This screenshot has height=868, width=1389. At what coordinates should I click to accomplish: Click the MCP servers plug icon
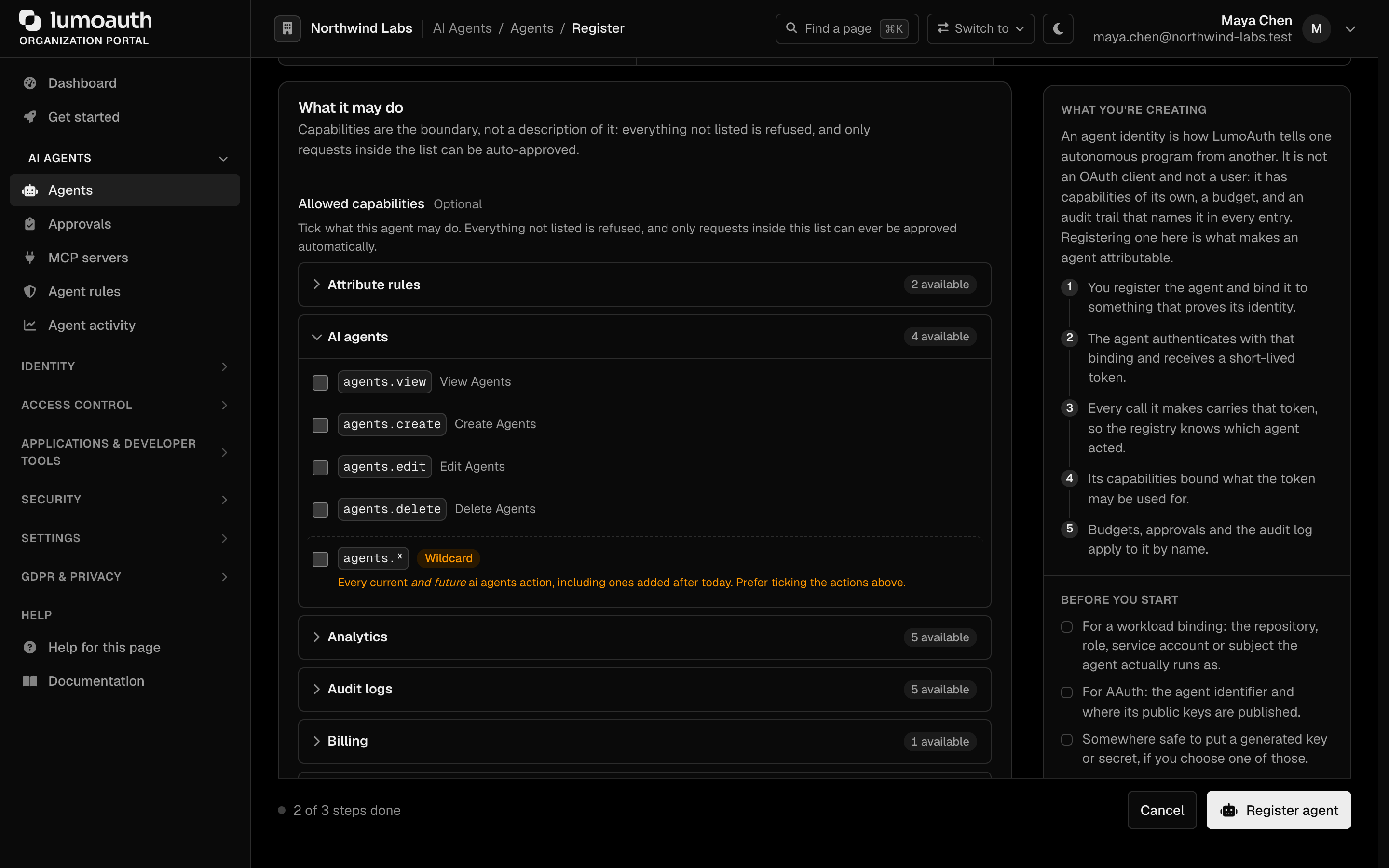(30, 258)
